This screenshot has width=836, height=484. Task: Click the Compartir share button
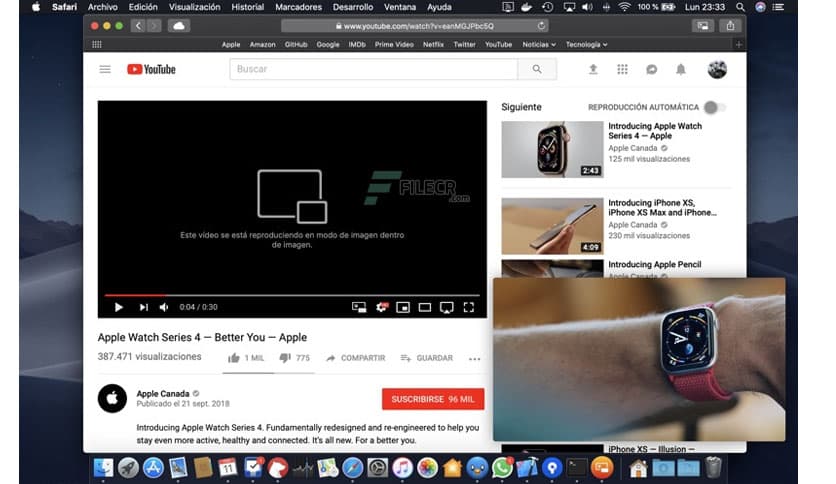pos(356,358)
